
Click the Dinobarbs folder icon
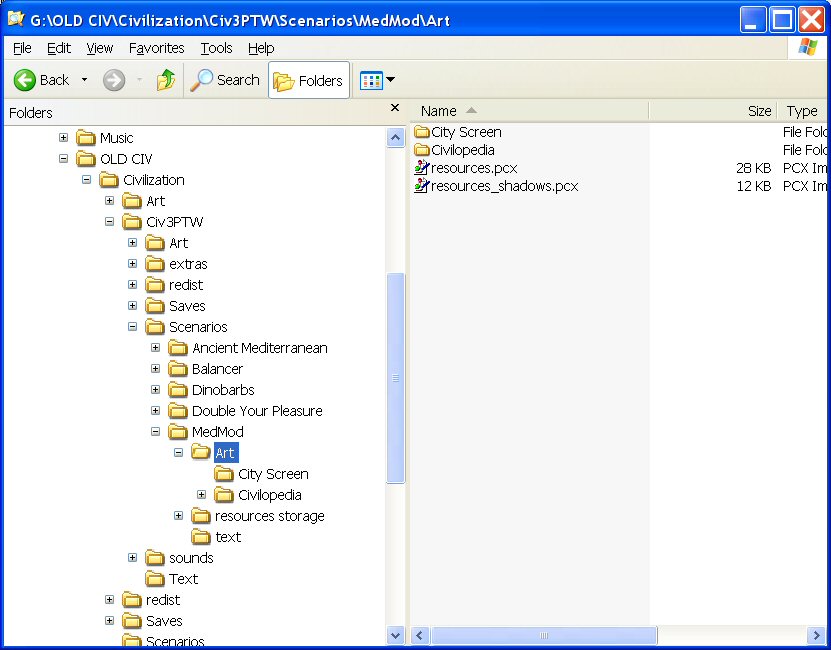pos(178,390)
